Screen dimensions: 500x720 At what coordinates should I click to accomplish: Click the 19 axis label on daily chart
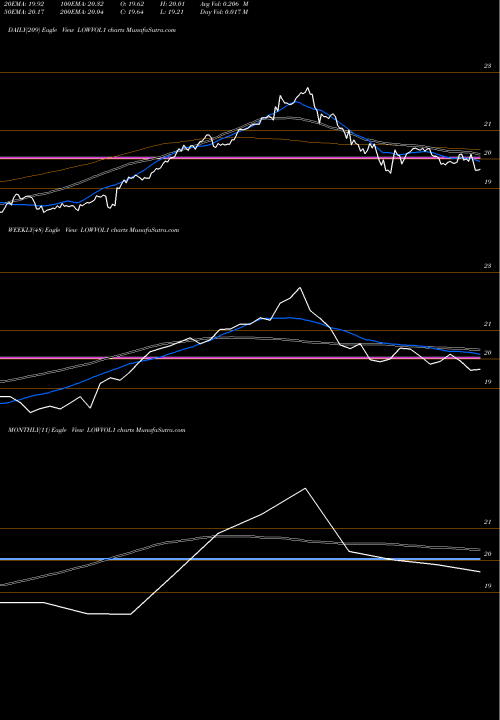487,182
